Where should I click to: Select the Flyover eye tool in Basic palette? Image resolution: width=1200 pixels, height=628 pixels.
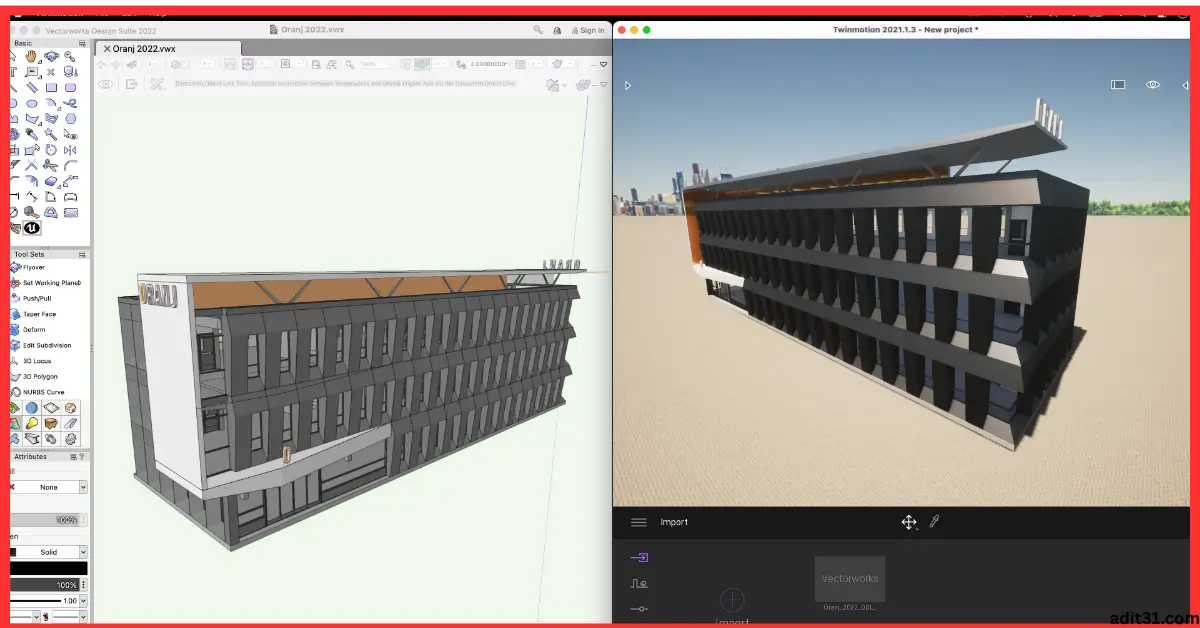coord(51,56)
